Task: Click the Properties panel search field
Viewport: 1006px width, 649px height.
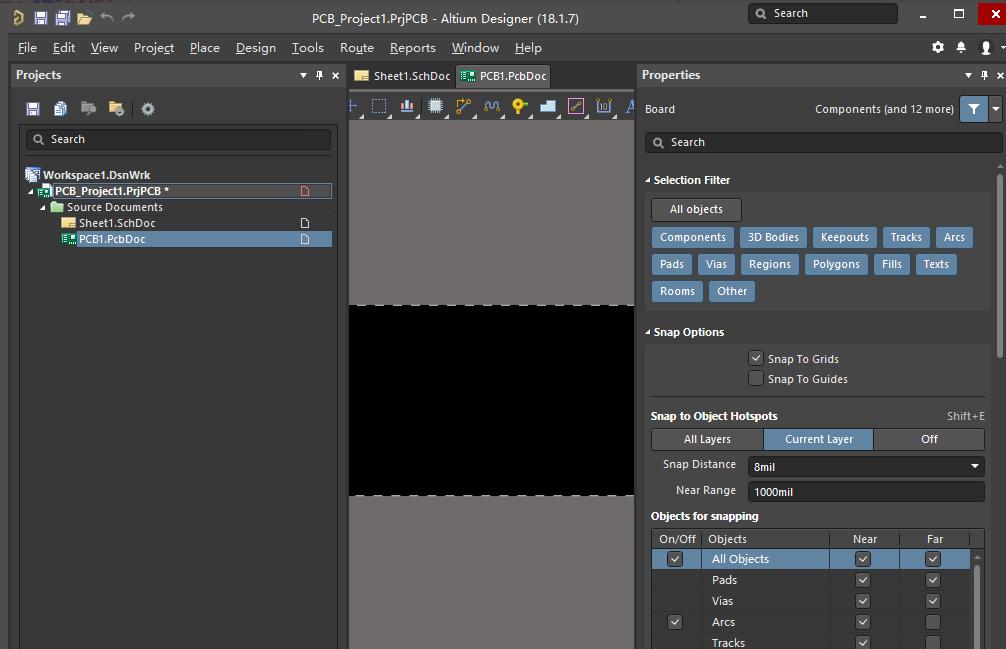Action: pos(823,142)
